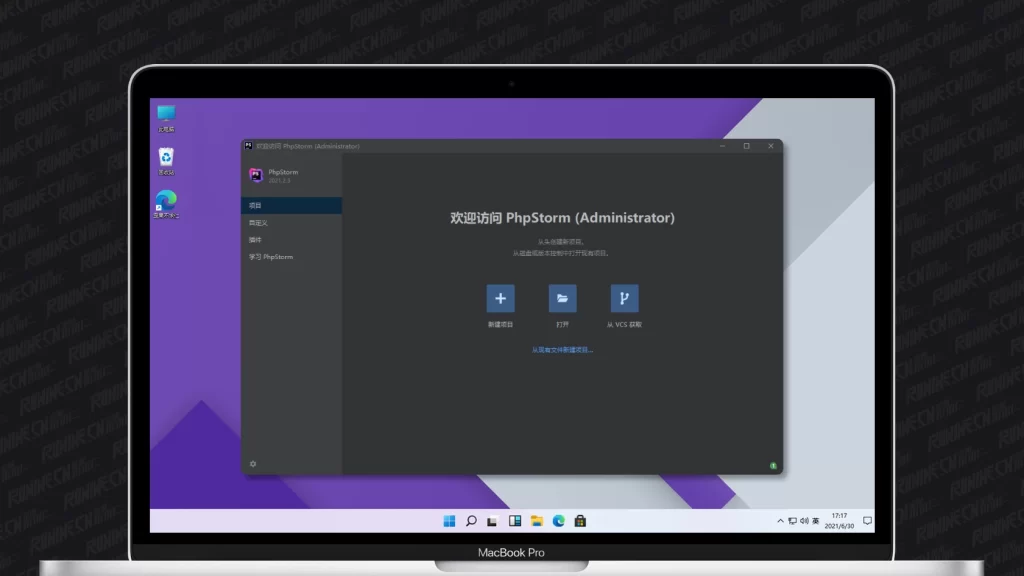Open settings gear in welcome window corner
Screen dimensions: 1024x576
coord(253,464)
